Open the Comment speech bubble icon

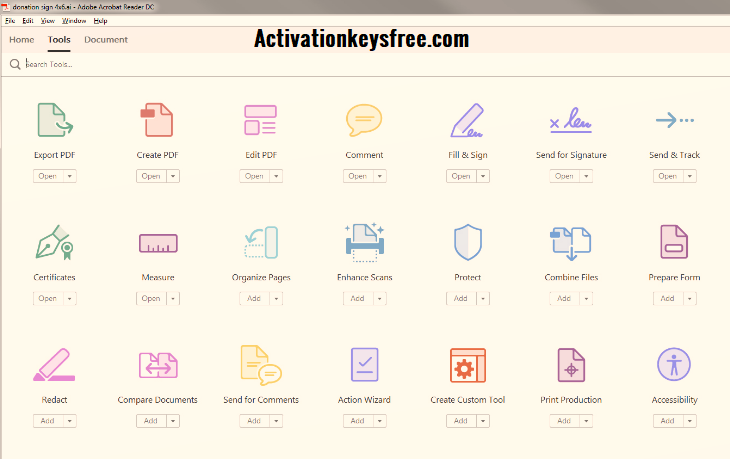click(364, 120)
